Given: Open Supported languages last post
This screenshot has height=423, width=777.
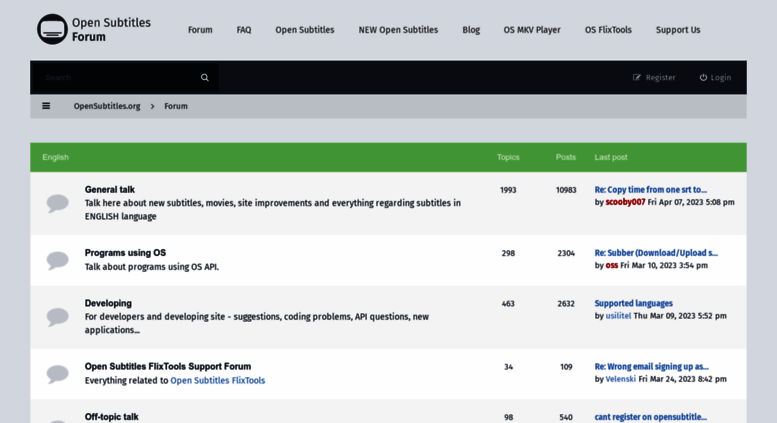Looking at the screenshot, I should tap(634, 303).
